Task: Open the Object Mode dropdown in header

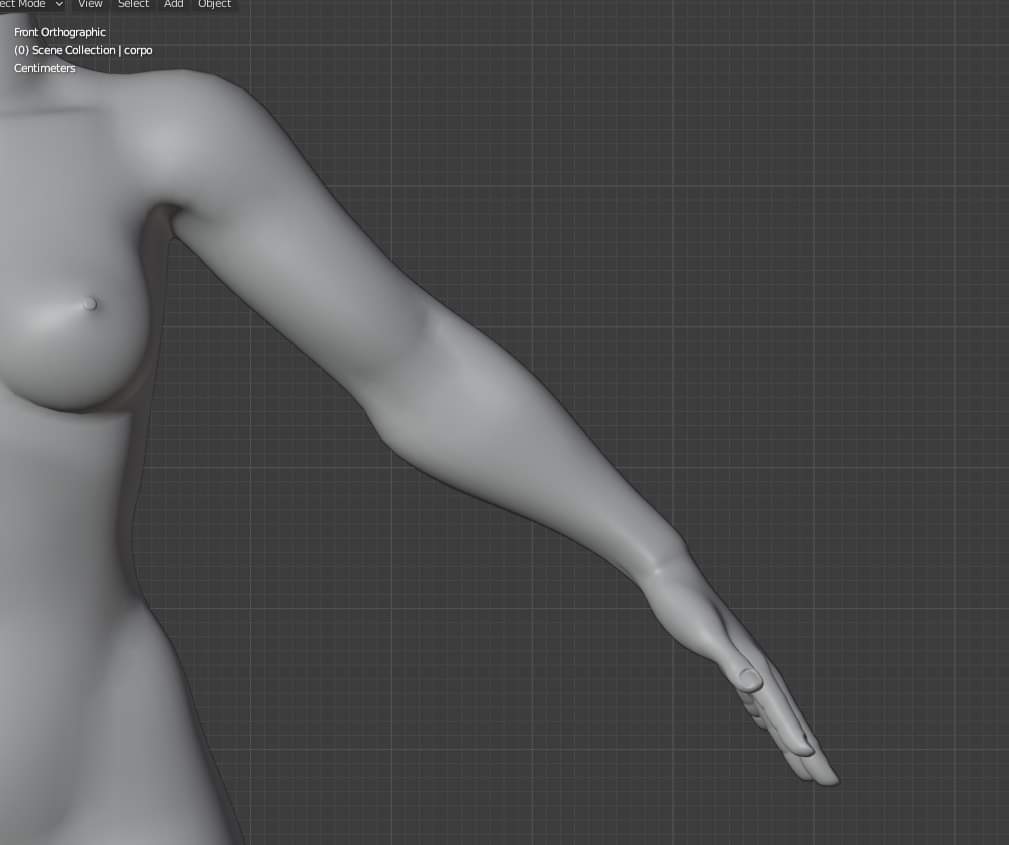Action: click(x=32, y=4)
